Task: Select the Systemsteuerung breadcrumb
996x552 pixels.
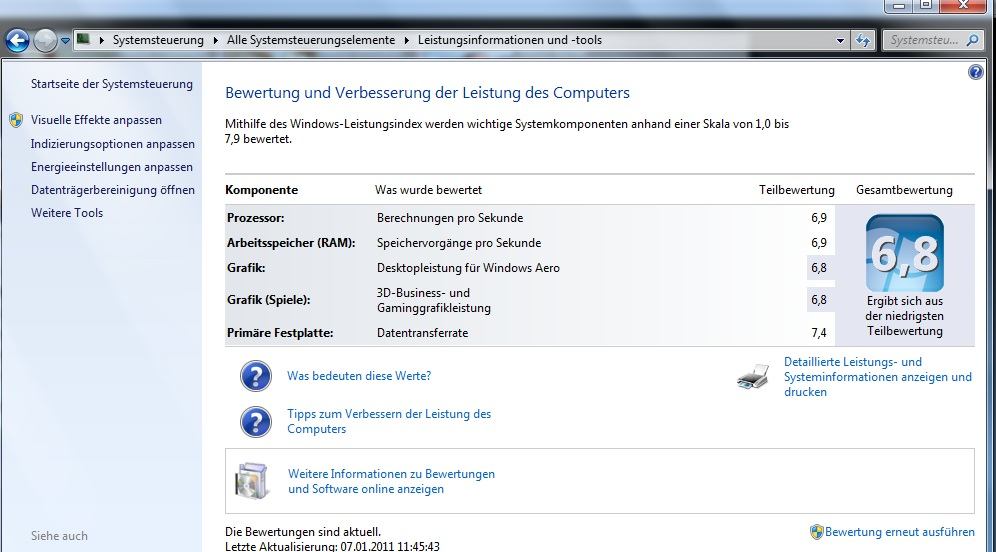Action: pyautogui.click(x=158, y=40)
